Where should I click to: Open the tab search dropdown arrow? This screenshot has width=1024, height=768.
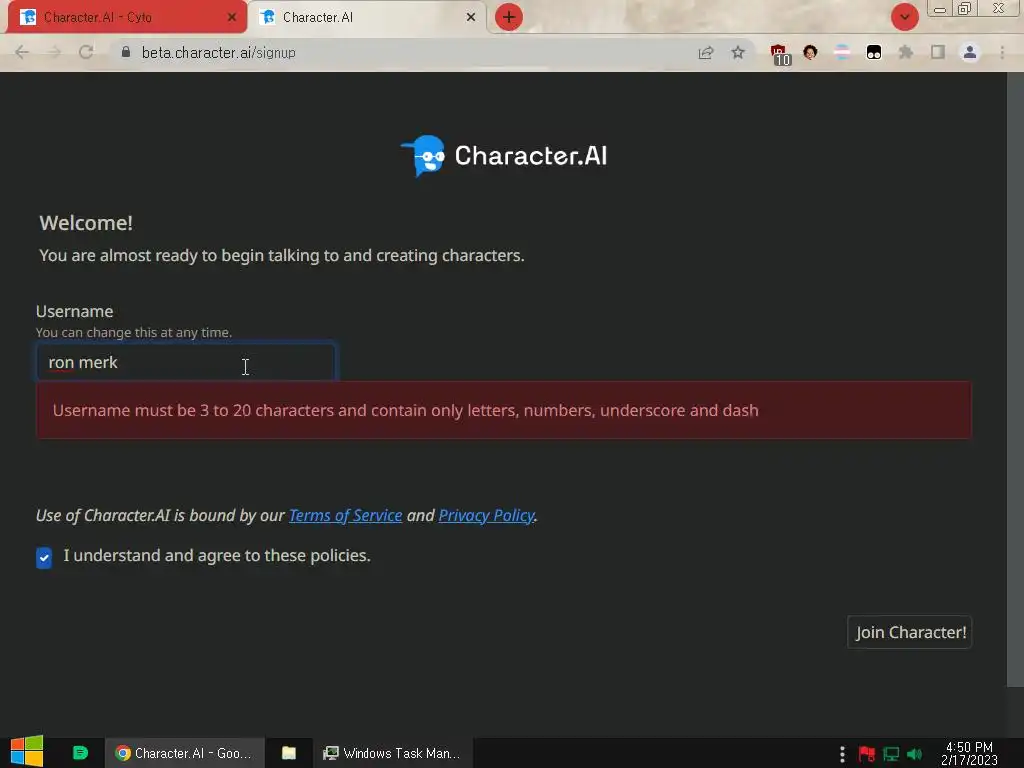(904, 17)
